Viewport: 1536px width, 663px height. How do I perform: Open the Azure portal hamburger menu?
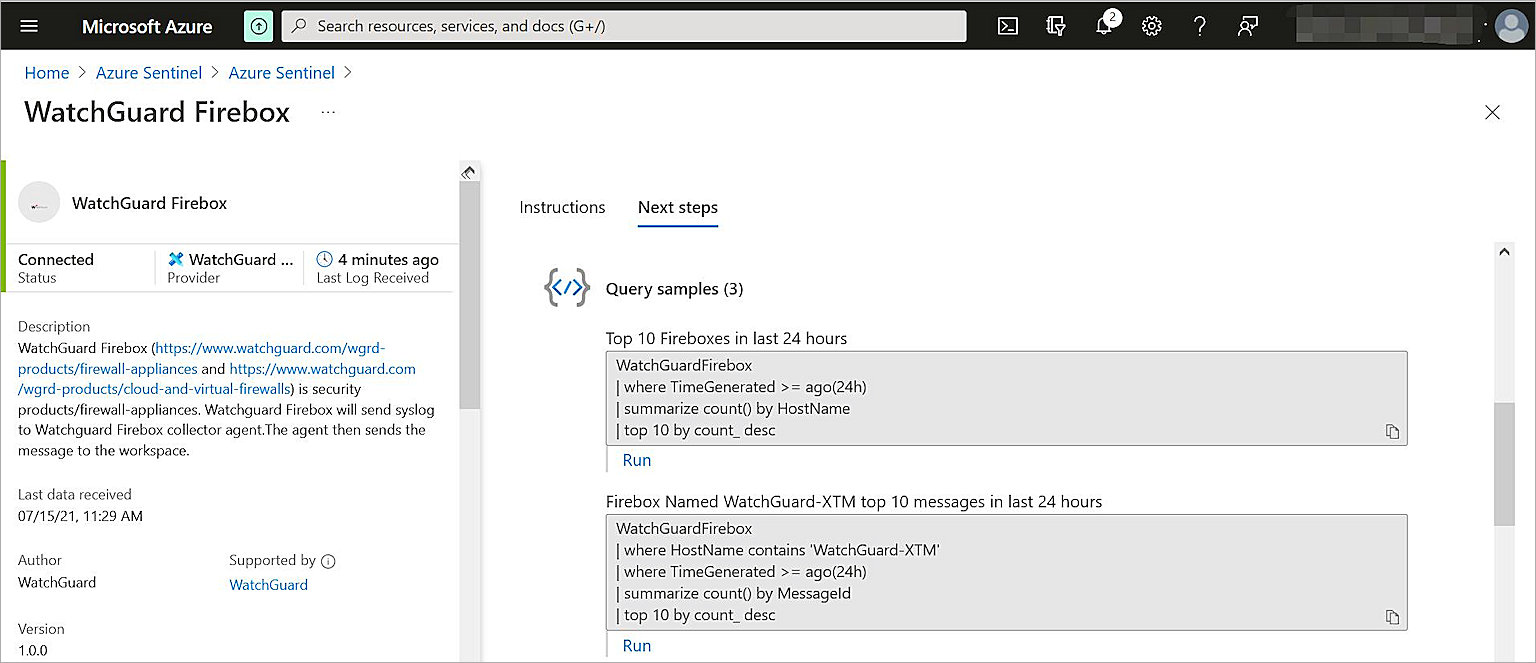click(x=29, y=26)
